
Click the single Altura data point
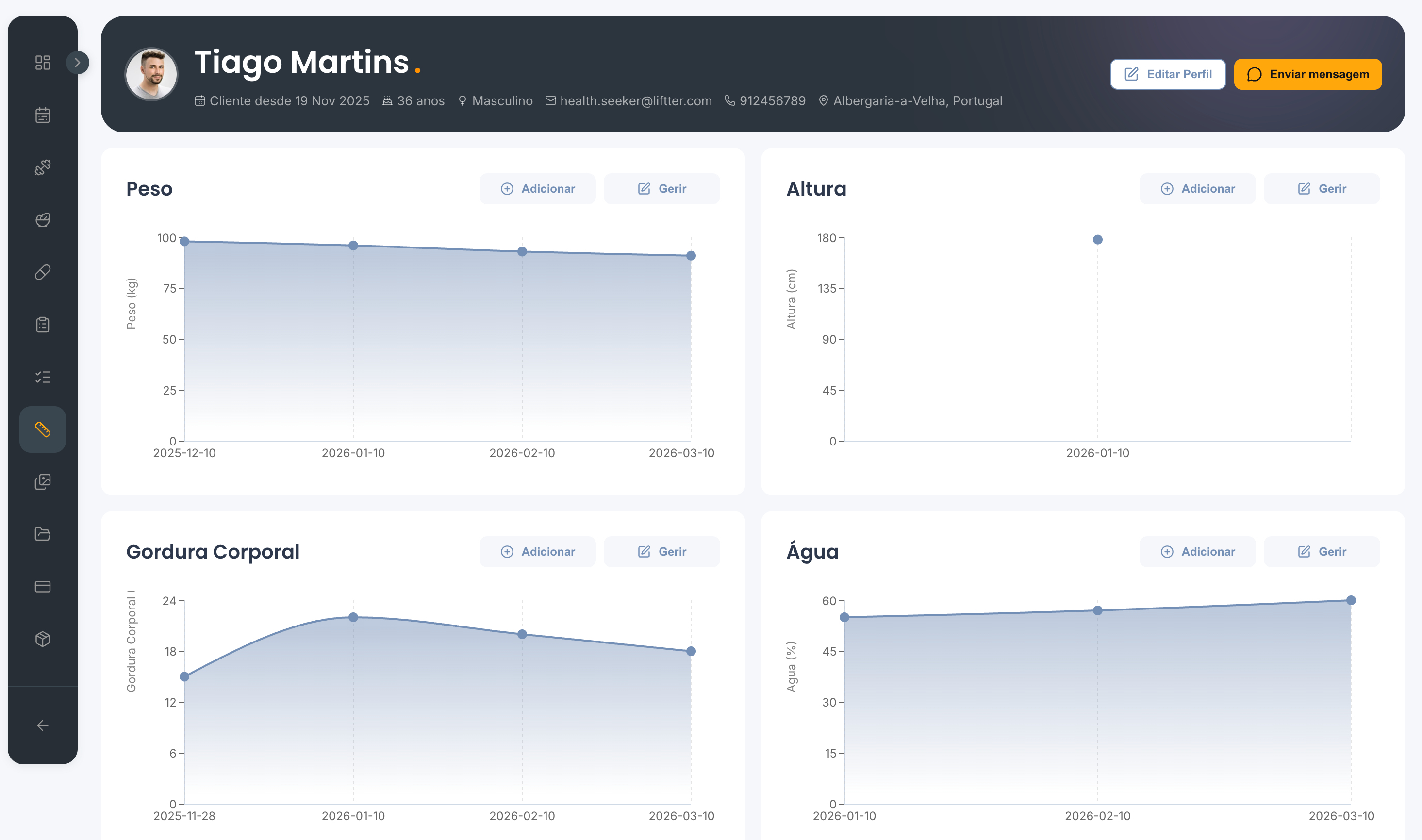1098,239
